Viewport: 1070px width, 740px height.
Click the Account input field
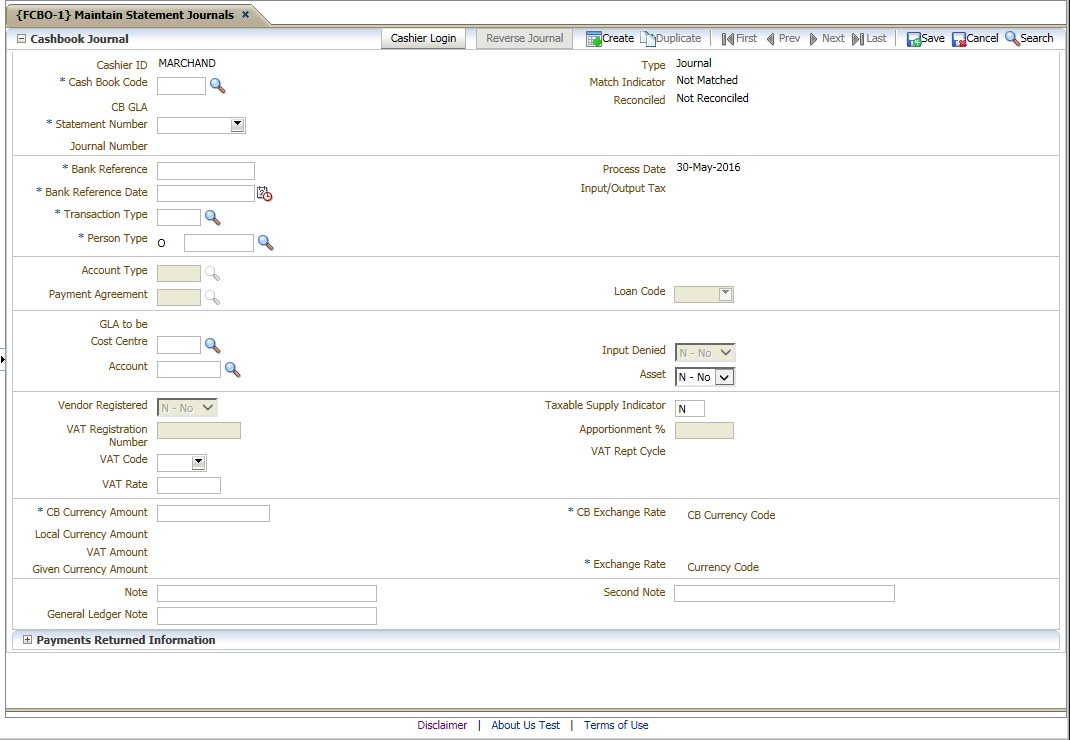pyautogui.click(x=188, y=369)
